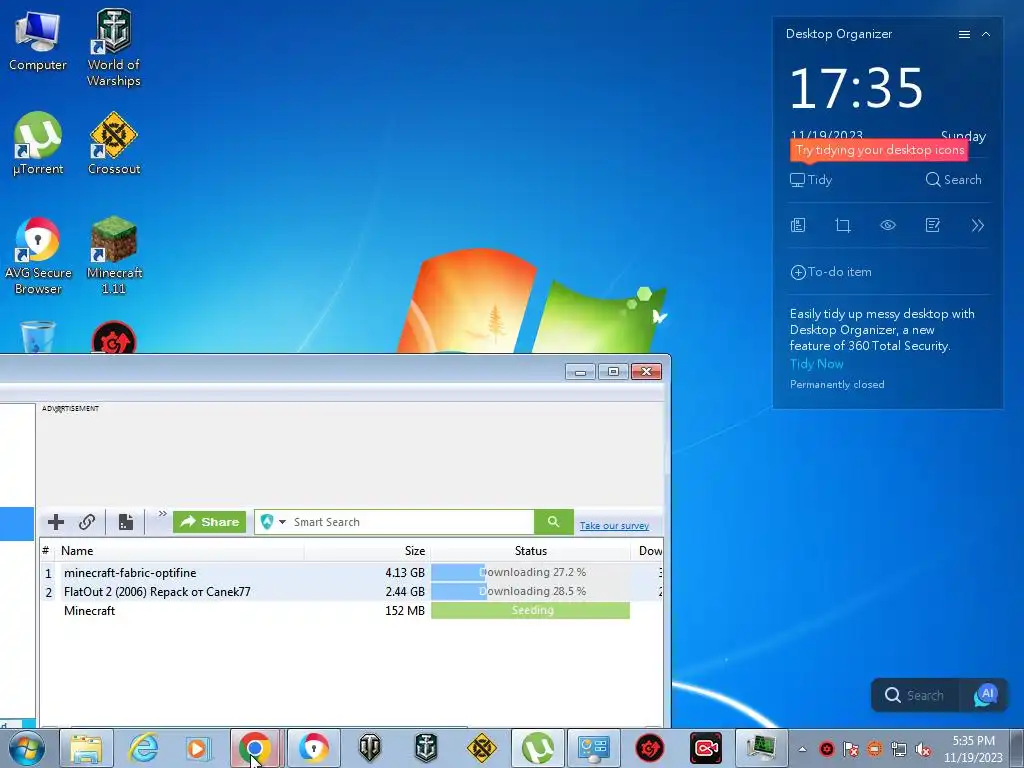Click Search in Desktop Organizer
1024x768 pixels.
pos(953,180)
